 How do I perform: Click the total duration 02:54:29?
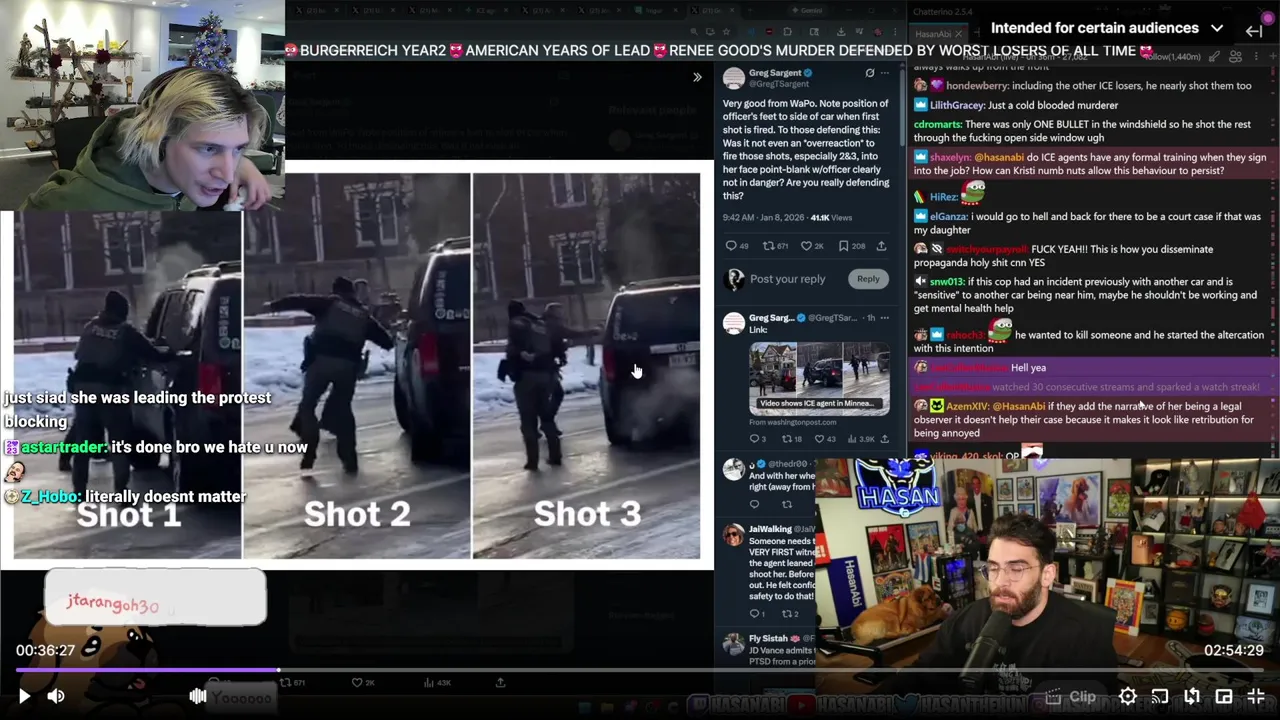click(x=1234, y=650)
